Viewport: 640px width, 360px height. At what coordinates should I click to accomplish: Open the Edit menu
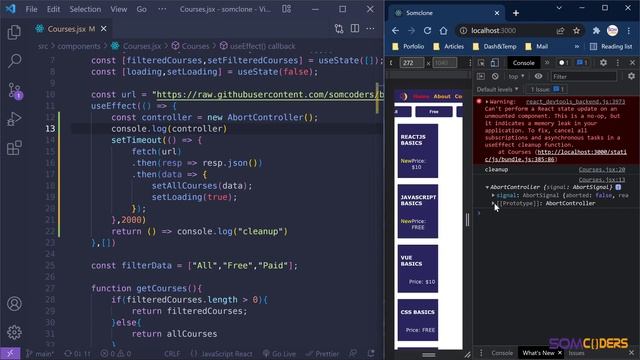[x=53, y=9]
